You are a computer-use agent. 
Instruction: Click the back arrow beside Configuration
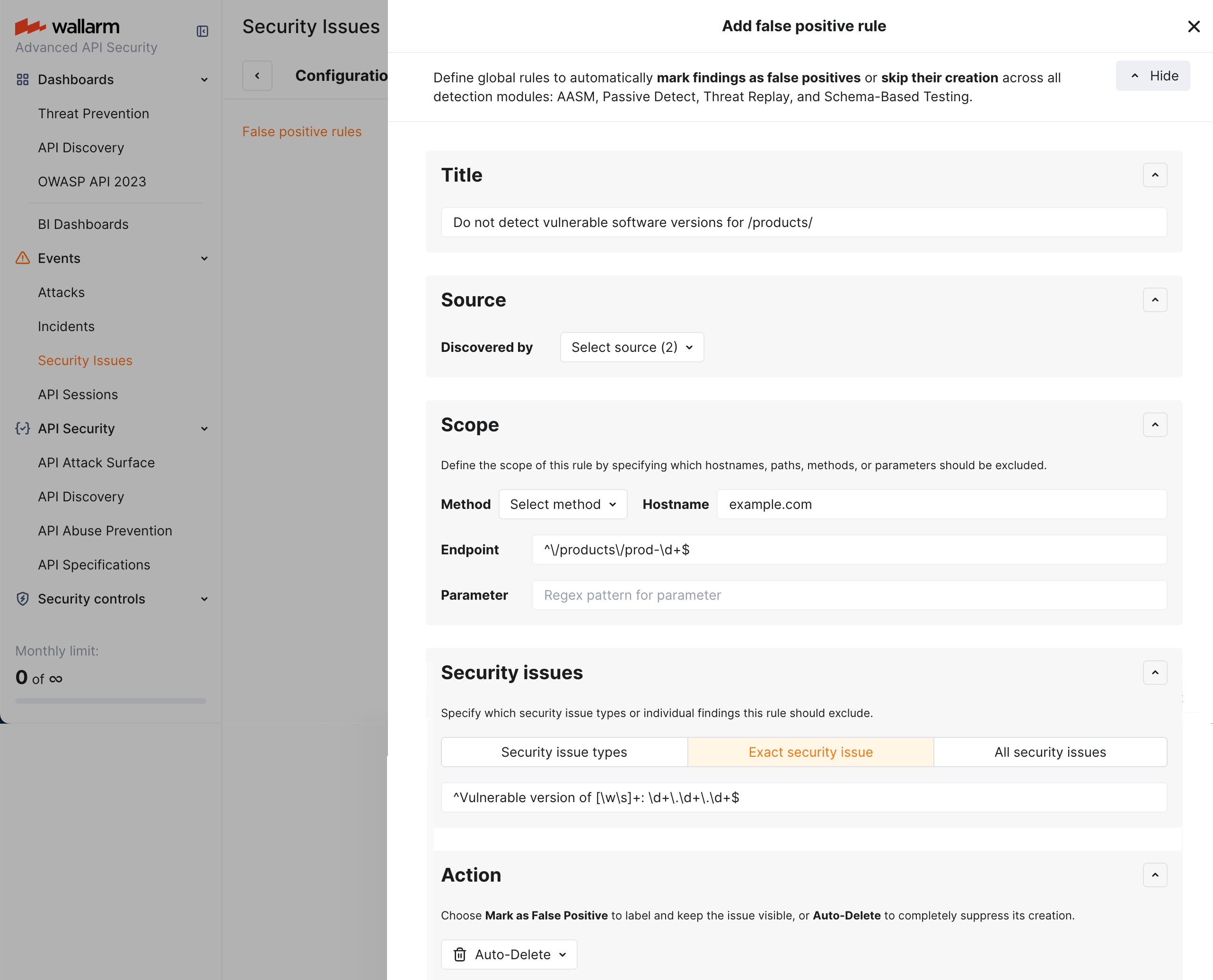pyautogui.click(x=257, y=76)
